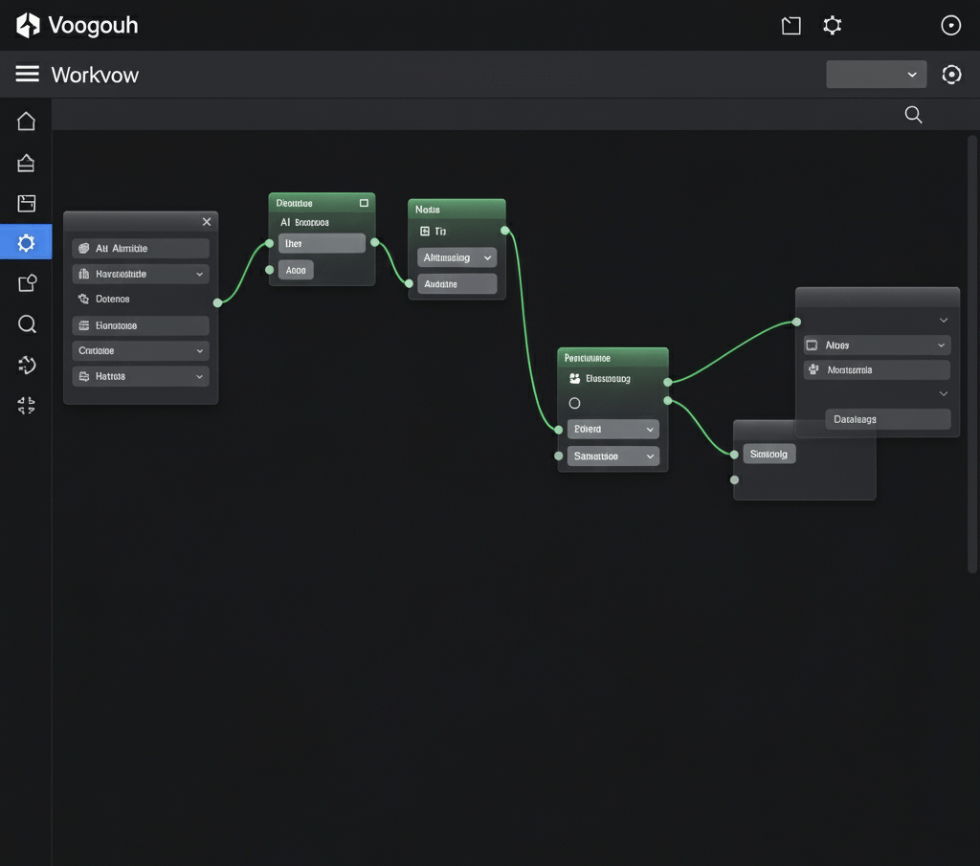Click the target icon beside the dropdown
This screenshot has width=980, height=866.
tap(951, 74)
